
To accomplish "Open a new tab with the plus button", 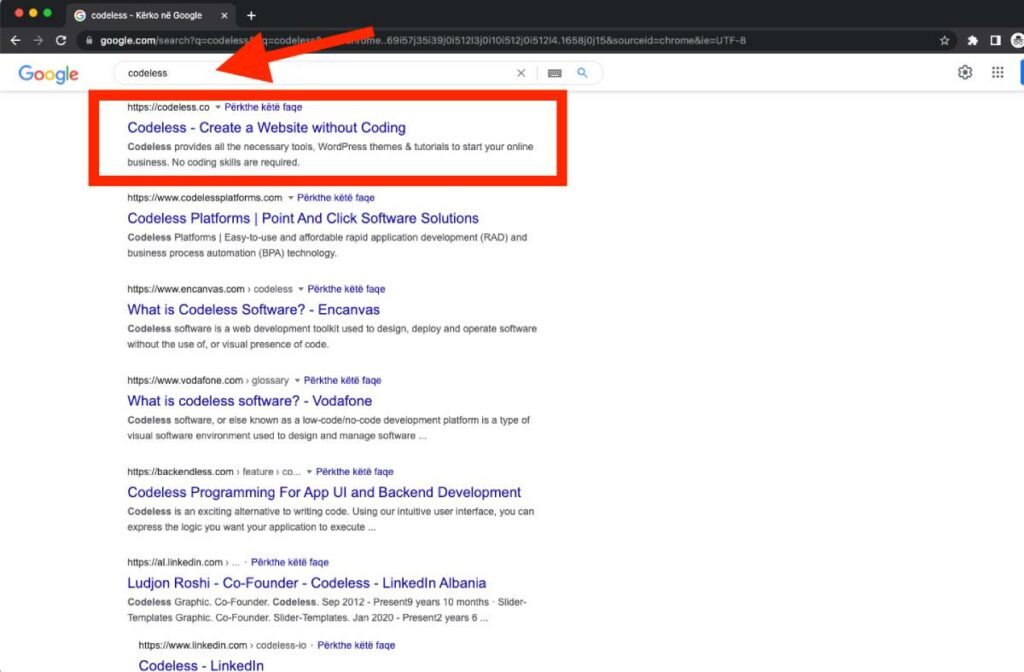I will click(251, 15).
